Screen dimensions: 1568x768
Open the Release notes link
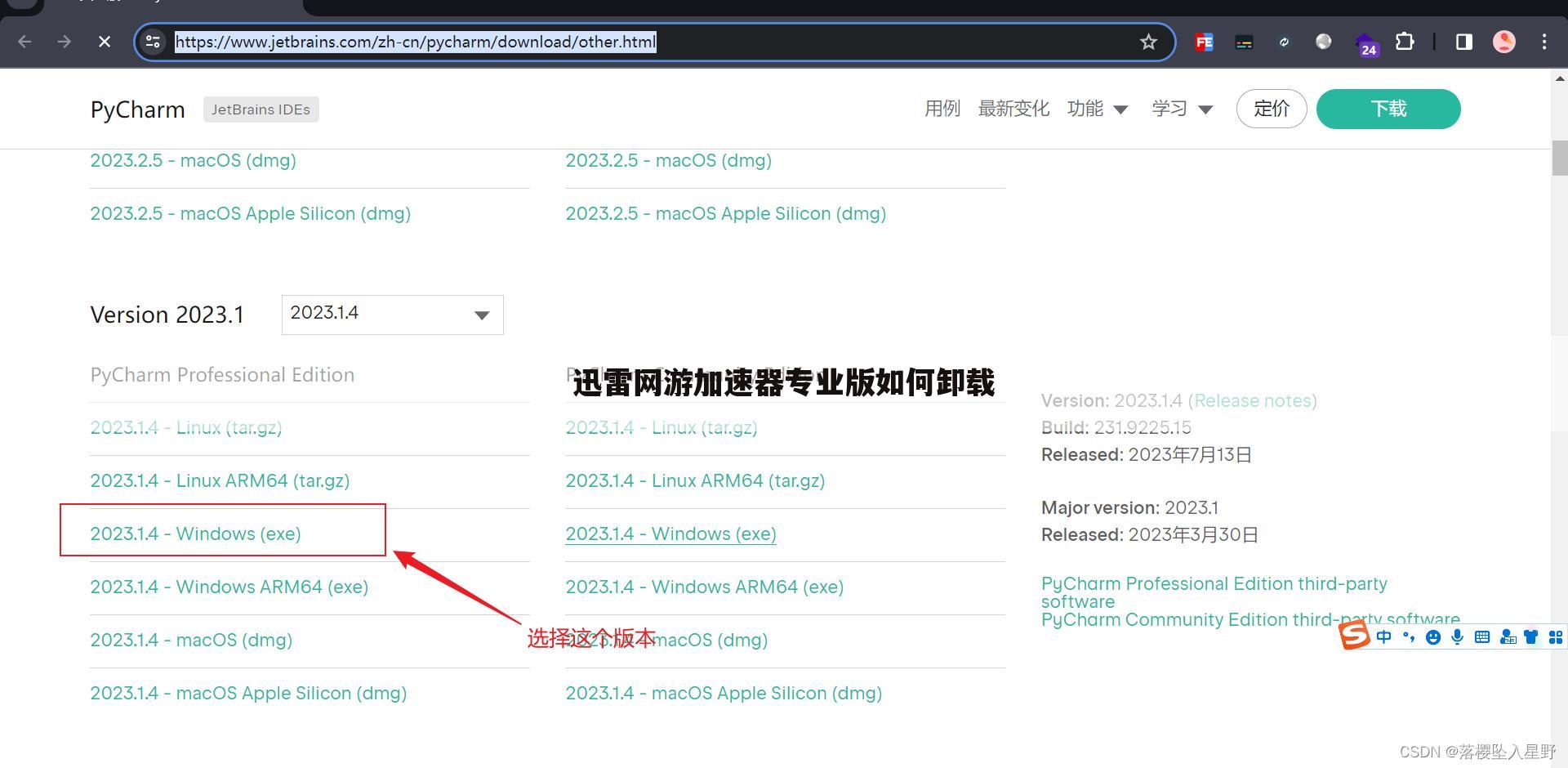pos(1252,400)
